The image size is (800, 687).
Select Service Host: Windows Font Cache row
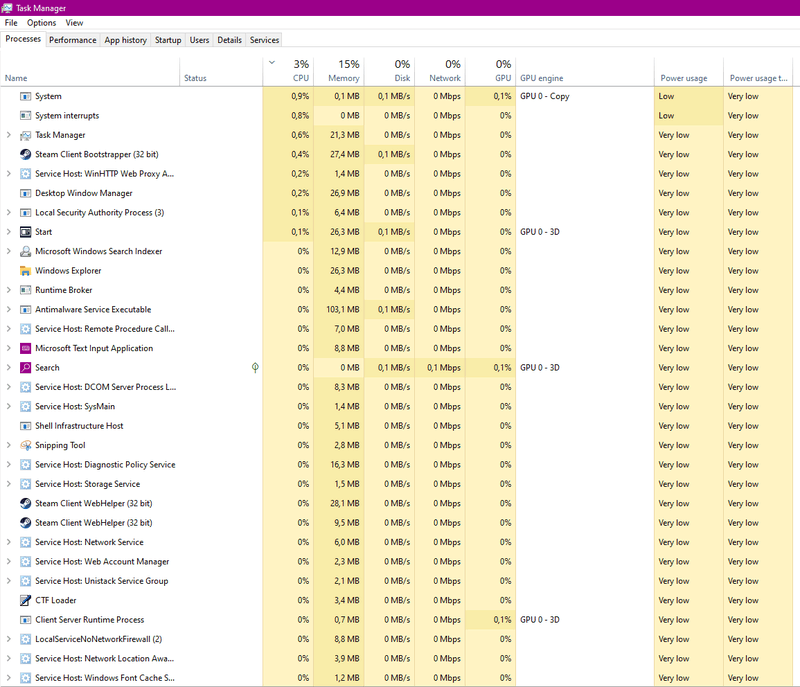tap(397, 678)
